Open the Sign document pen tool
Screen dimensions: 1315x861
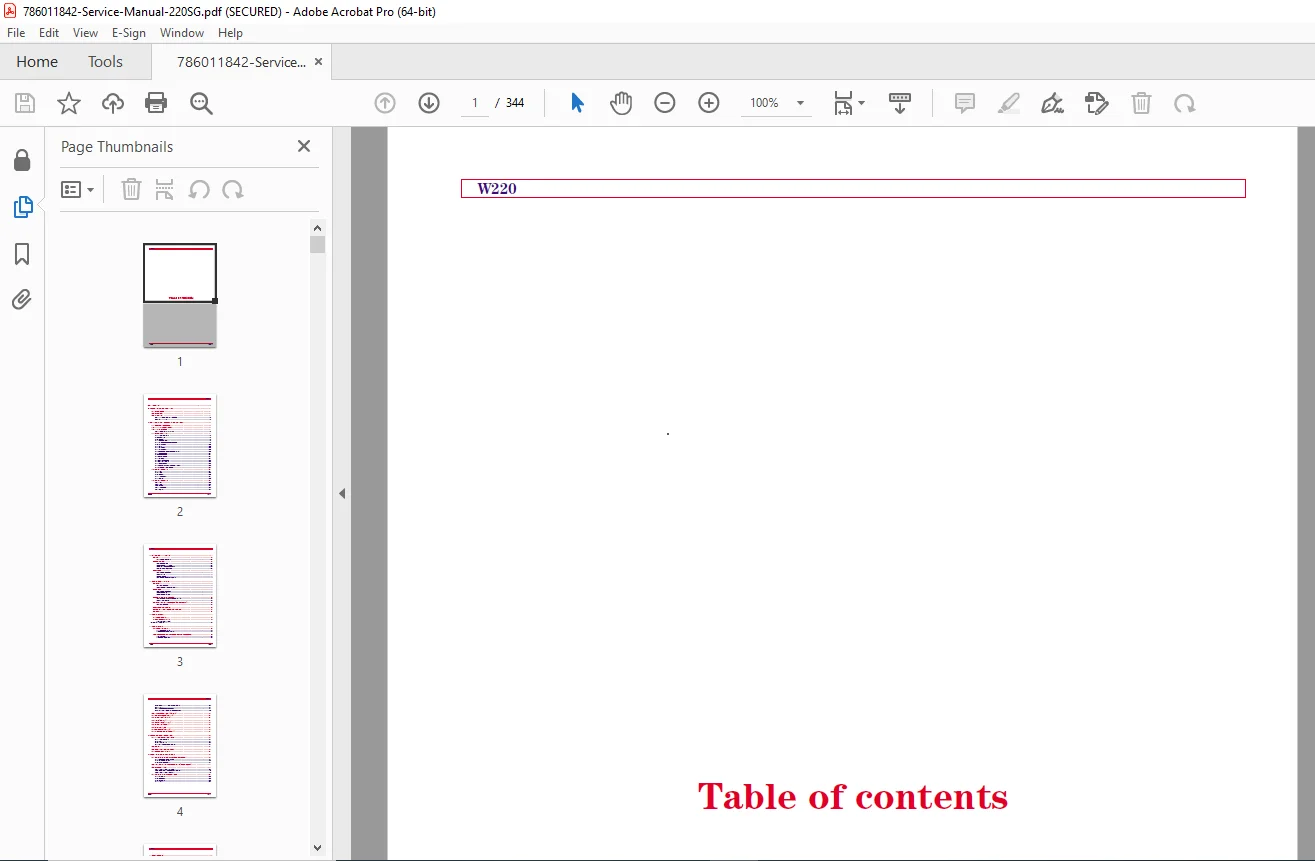[x=1053, y=103]
